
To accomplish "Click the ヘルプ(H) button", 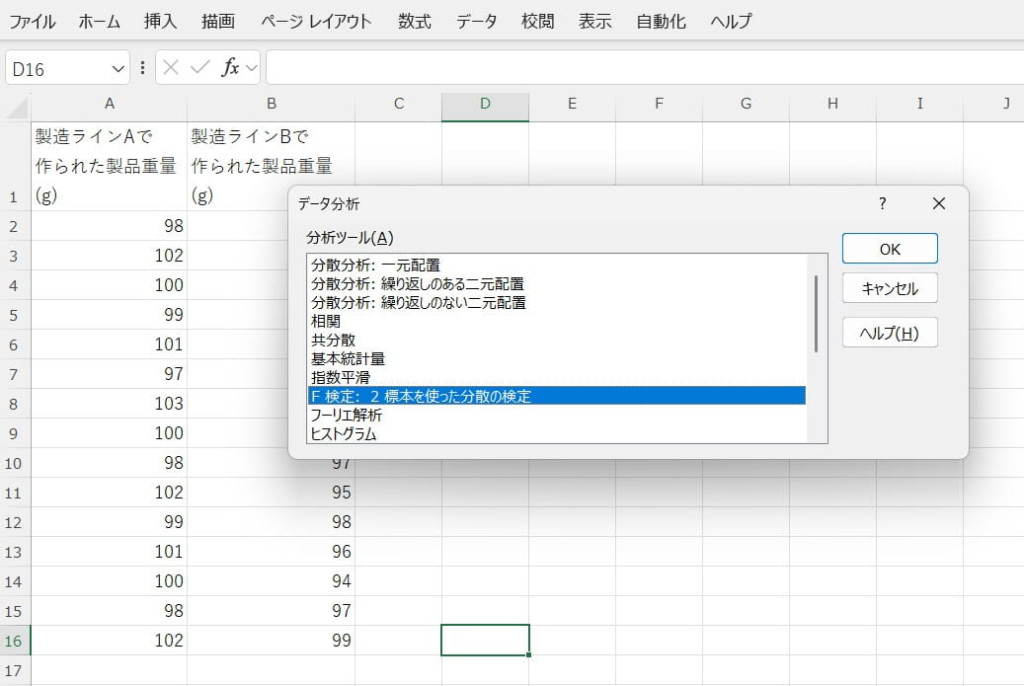I will (889, 333).
